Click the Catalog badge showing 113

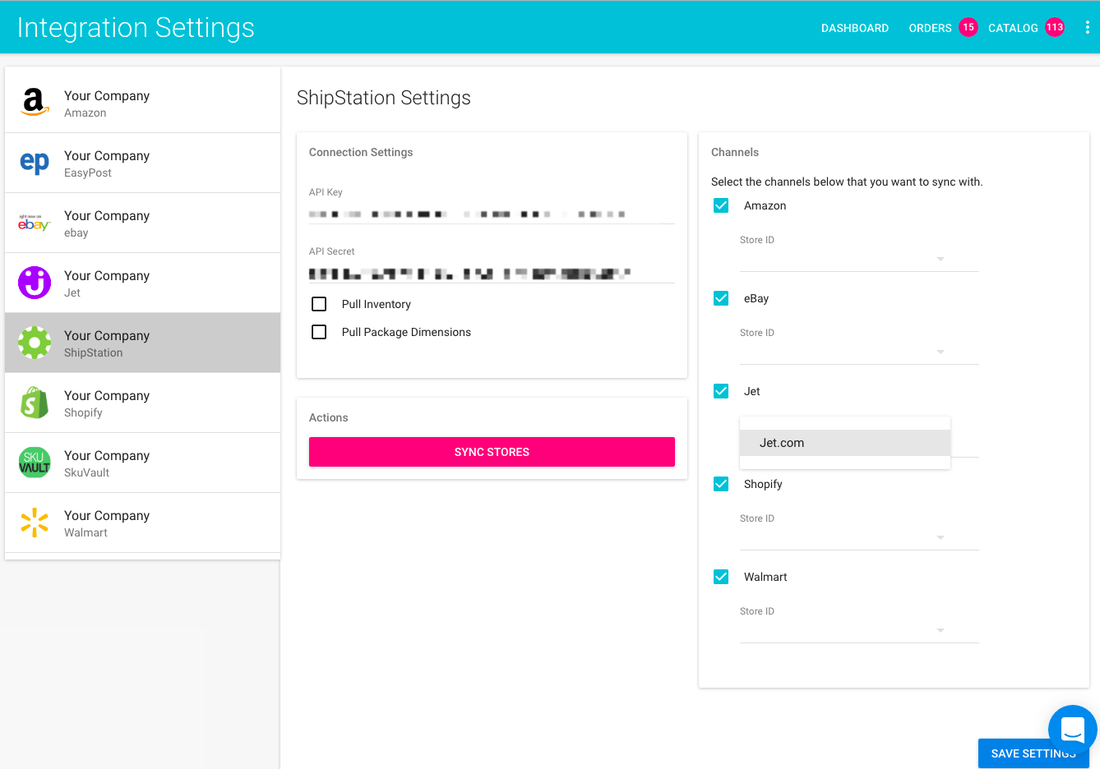click(x=1054, y=27)
